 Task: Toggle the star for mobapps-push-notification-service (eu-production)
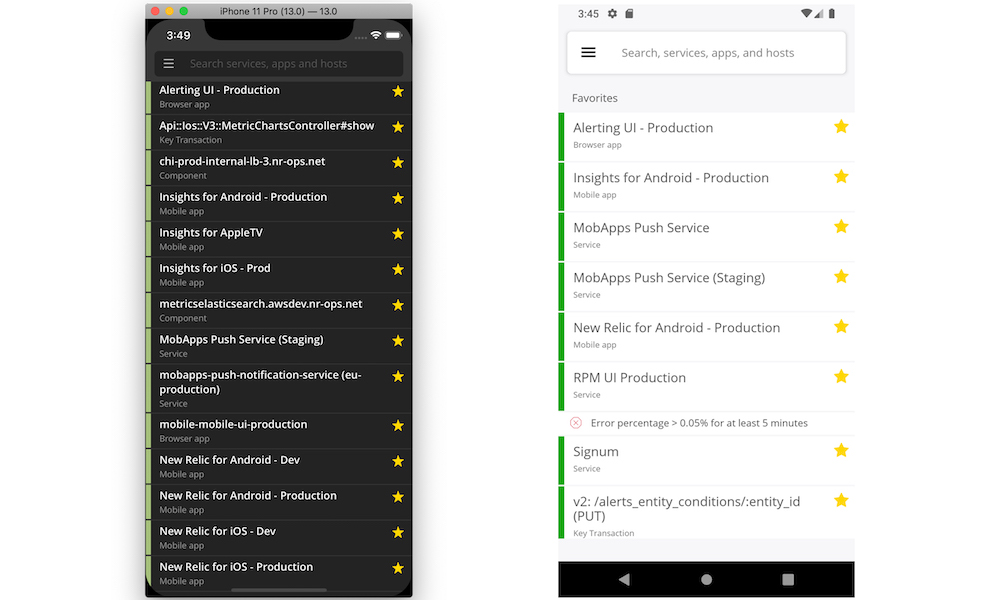pos(398,376)
